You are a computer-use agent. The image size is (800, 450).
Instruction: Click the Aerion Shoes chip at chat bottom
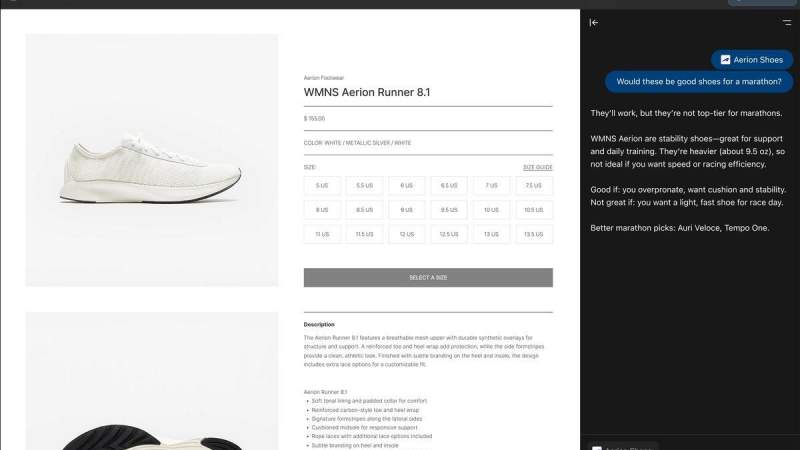(622, 447)
